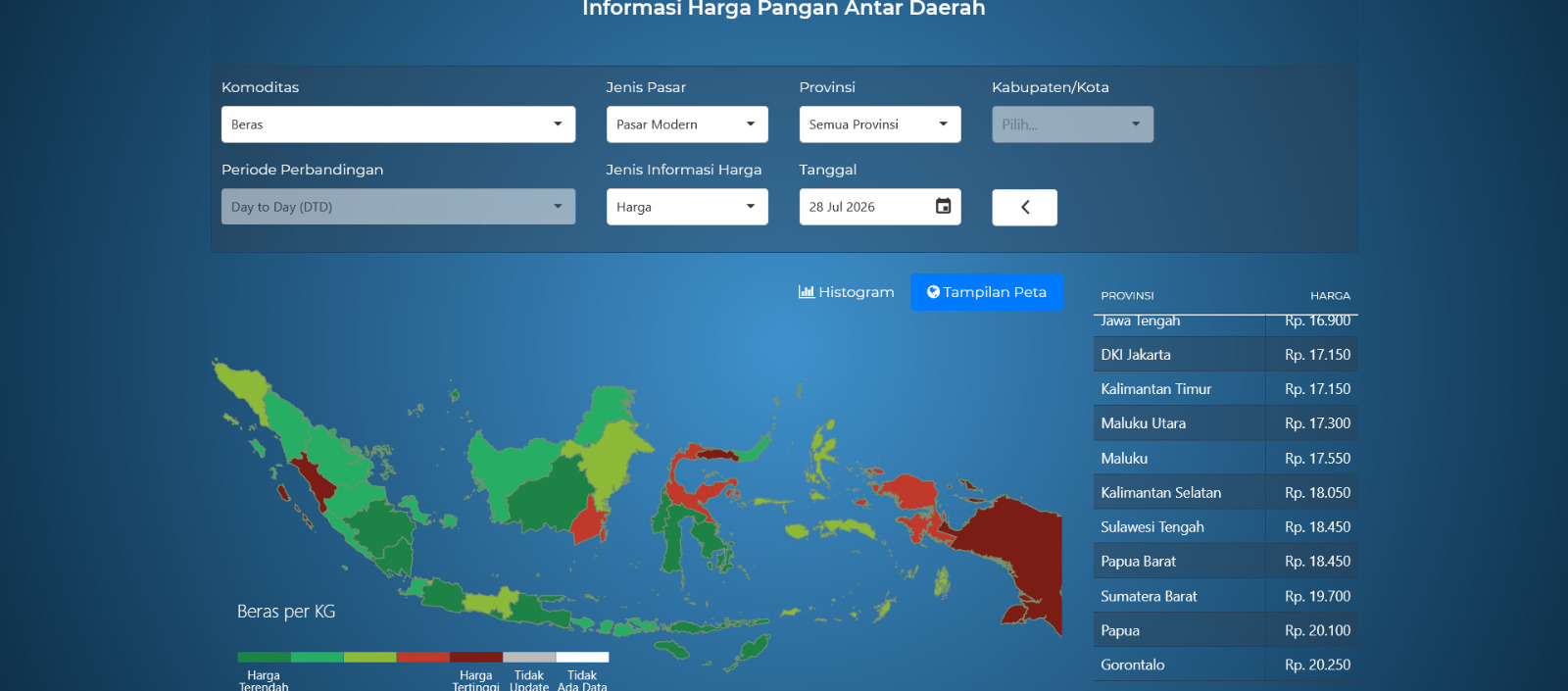Click the dark red Sumatera Barat map region
This screenshot has height=691, width=1568.
314,482
